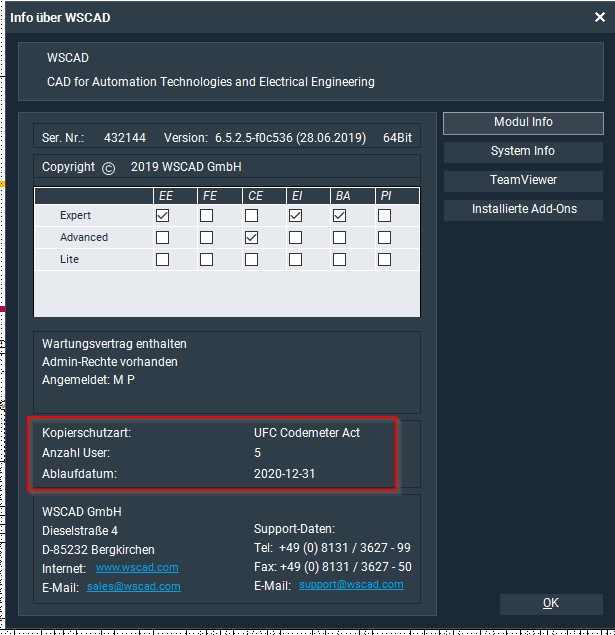
Task: Click the 2019 WSCAD GmbH copyright text
Action: (x=186, y=167)
